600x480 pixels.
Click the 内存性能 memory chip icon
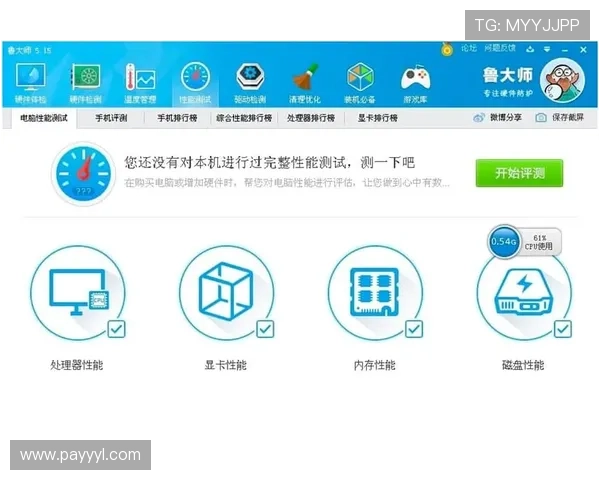point(375,293)
